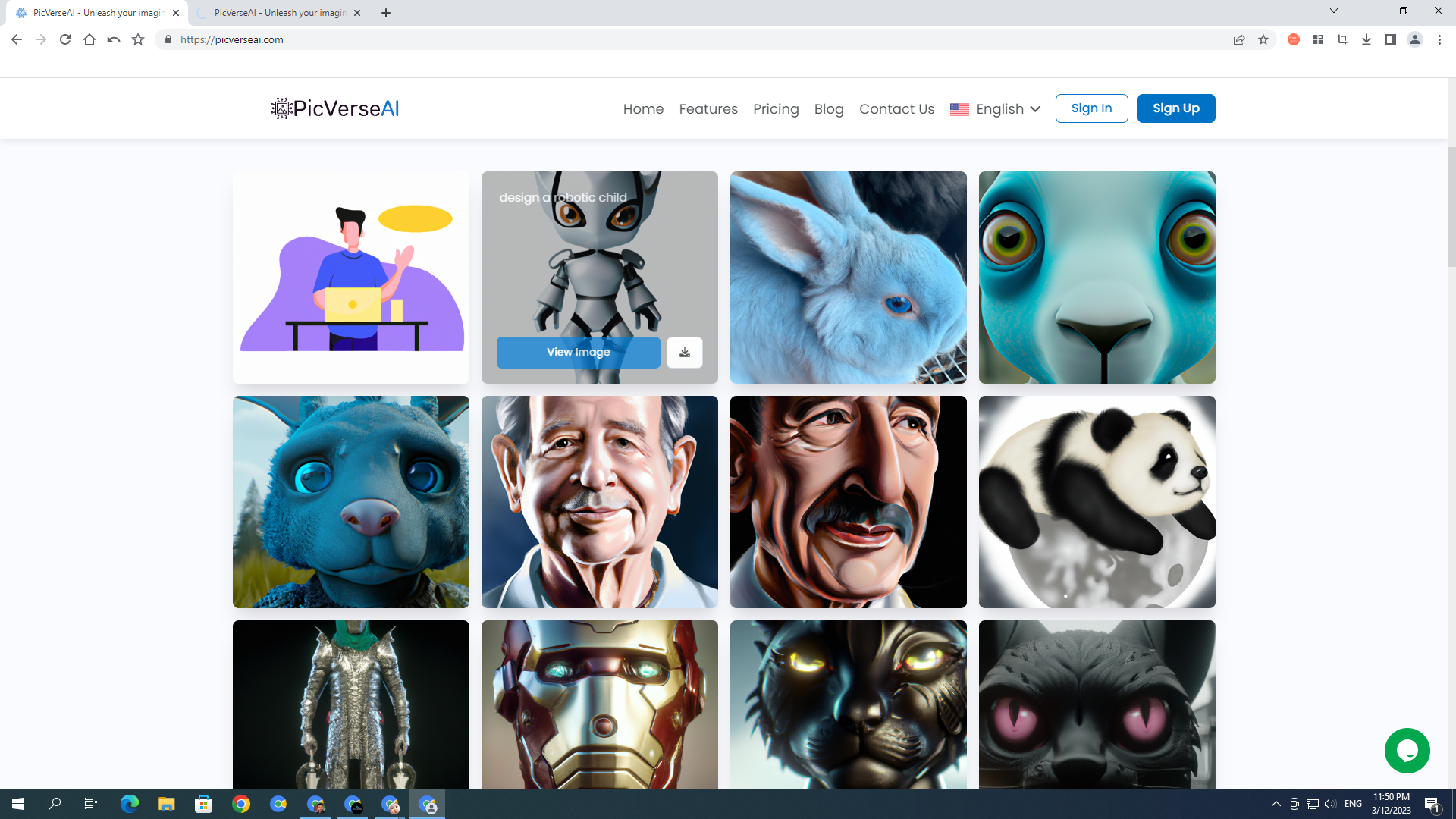Click the Sign Up button

point(1176,108)
